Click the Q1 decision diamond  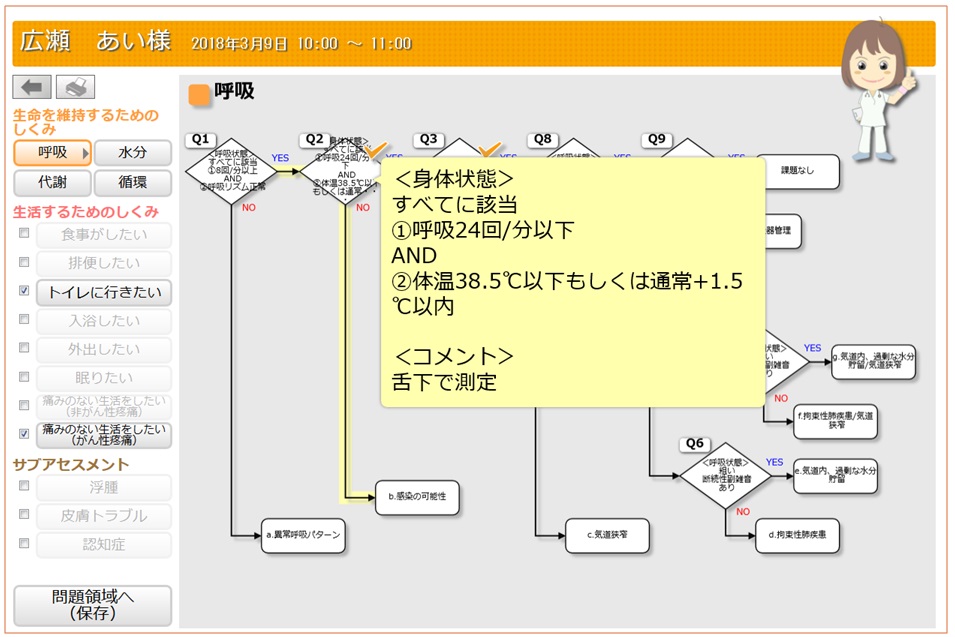[x=231, y=171]
